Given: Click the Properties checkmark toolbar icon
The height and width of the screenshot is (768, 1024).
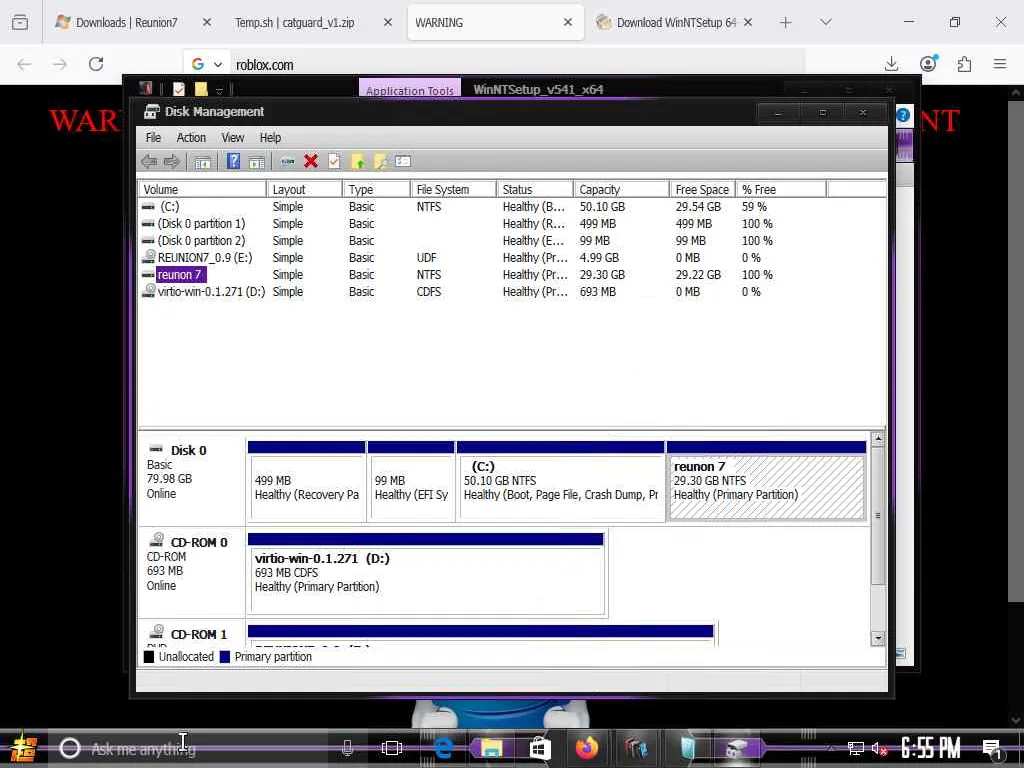Looking at the screenshot, I should pos(334,161).
